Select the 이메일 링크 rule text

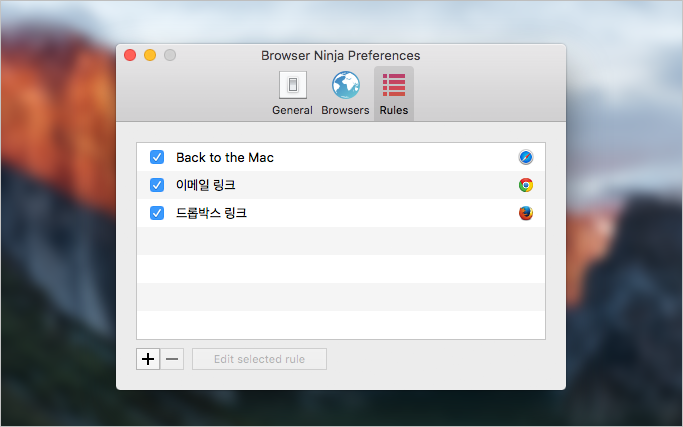206,185
